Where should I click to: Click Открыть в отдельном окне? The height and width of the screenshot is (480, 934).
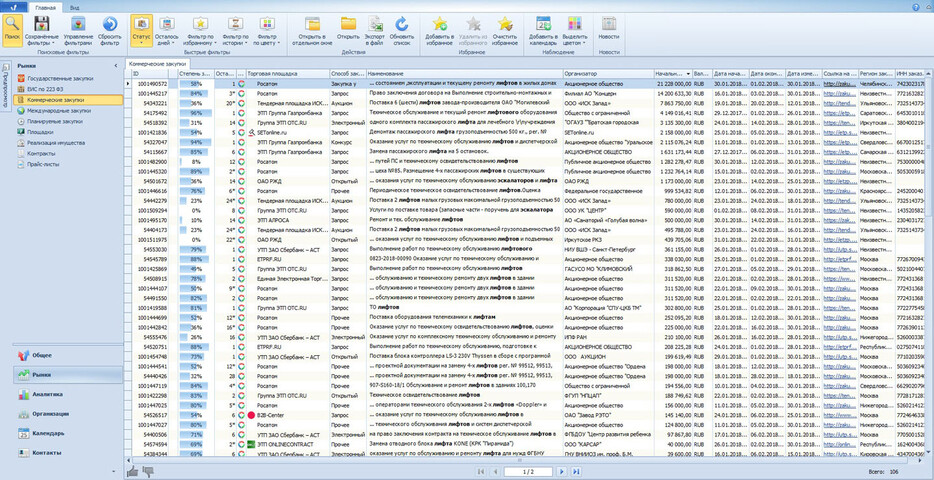click(x=312, y=32)
